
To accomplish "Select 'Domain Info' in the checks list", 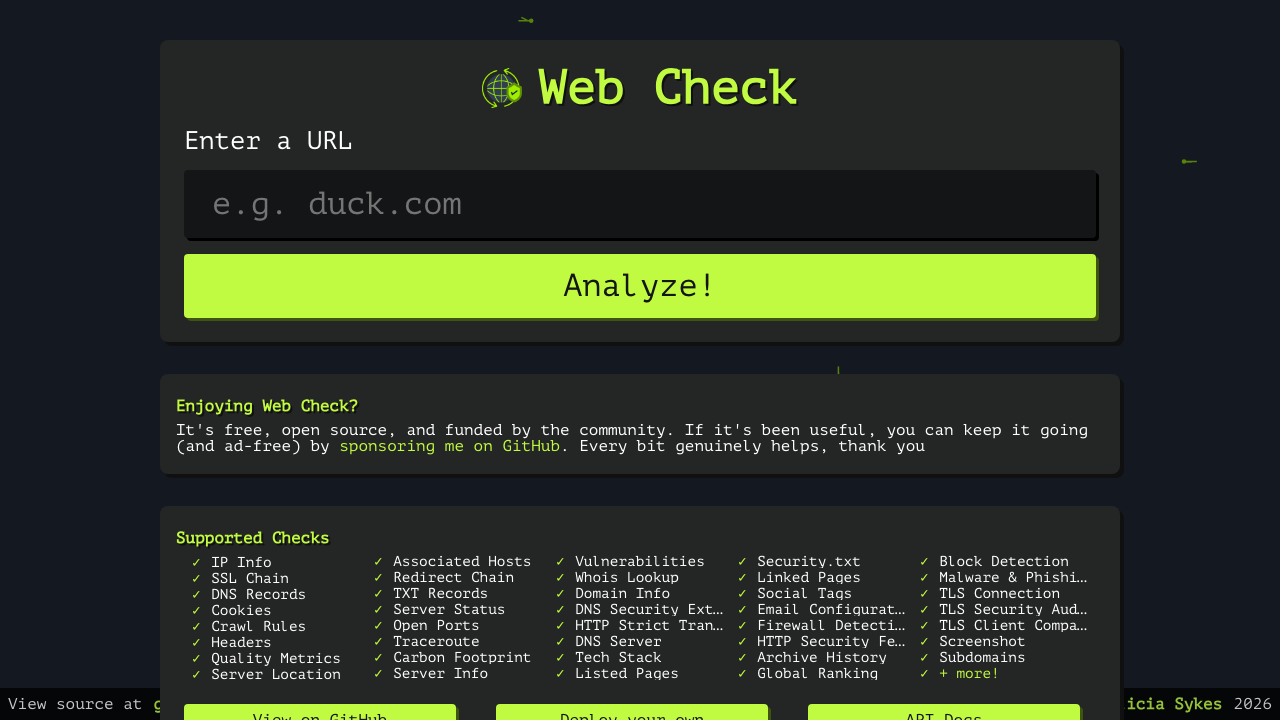I will pos(622,593).
